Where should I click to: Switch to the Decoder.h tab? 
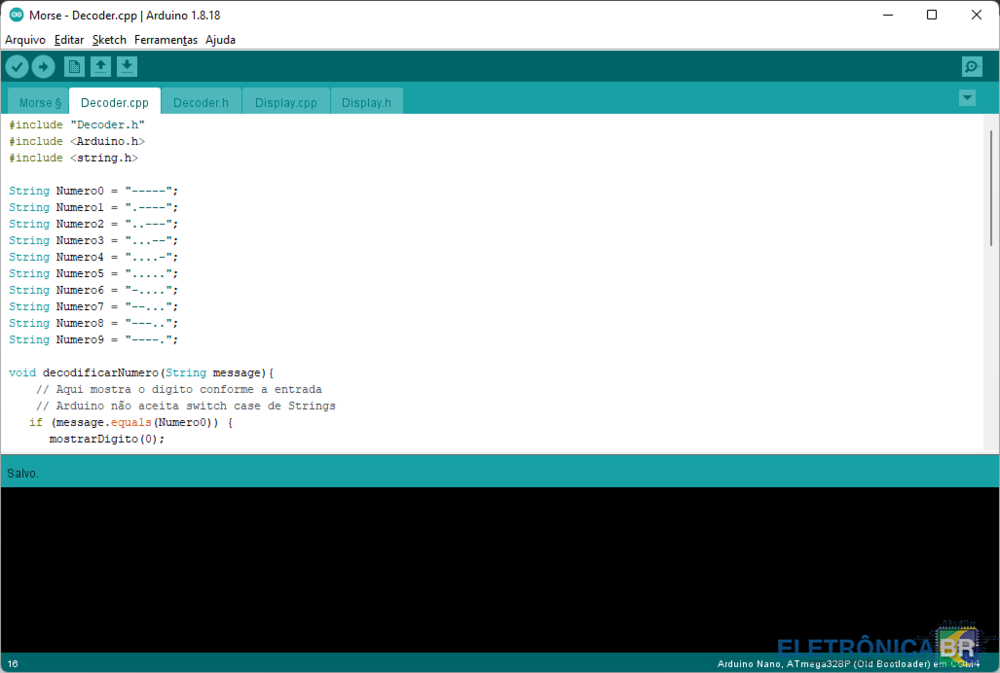coord(201,102)
